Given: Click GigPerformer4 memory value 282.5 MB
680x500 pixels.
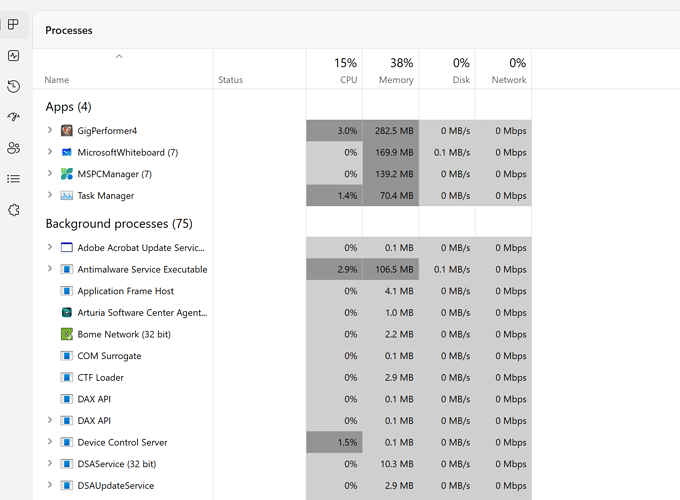Looking at the screenshot, I should click(394, 131).
